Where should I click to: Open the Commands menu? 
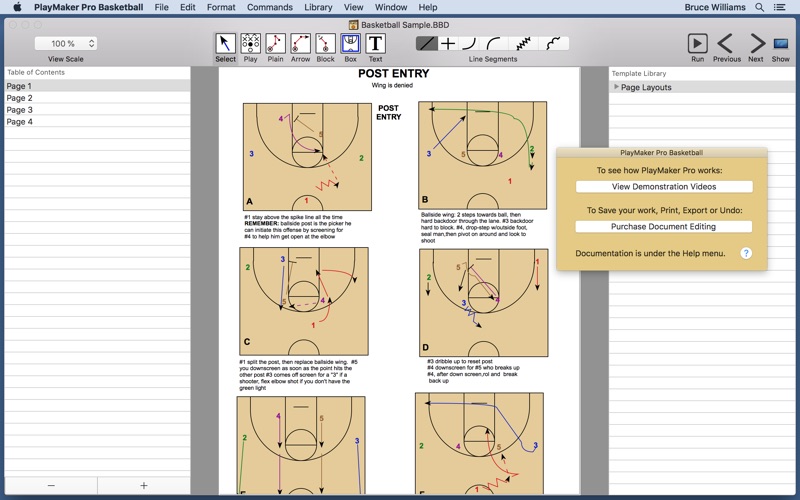tap(269, 7)
